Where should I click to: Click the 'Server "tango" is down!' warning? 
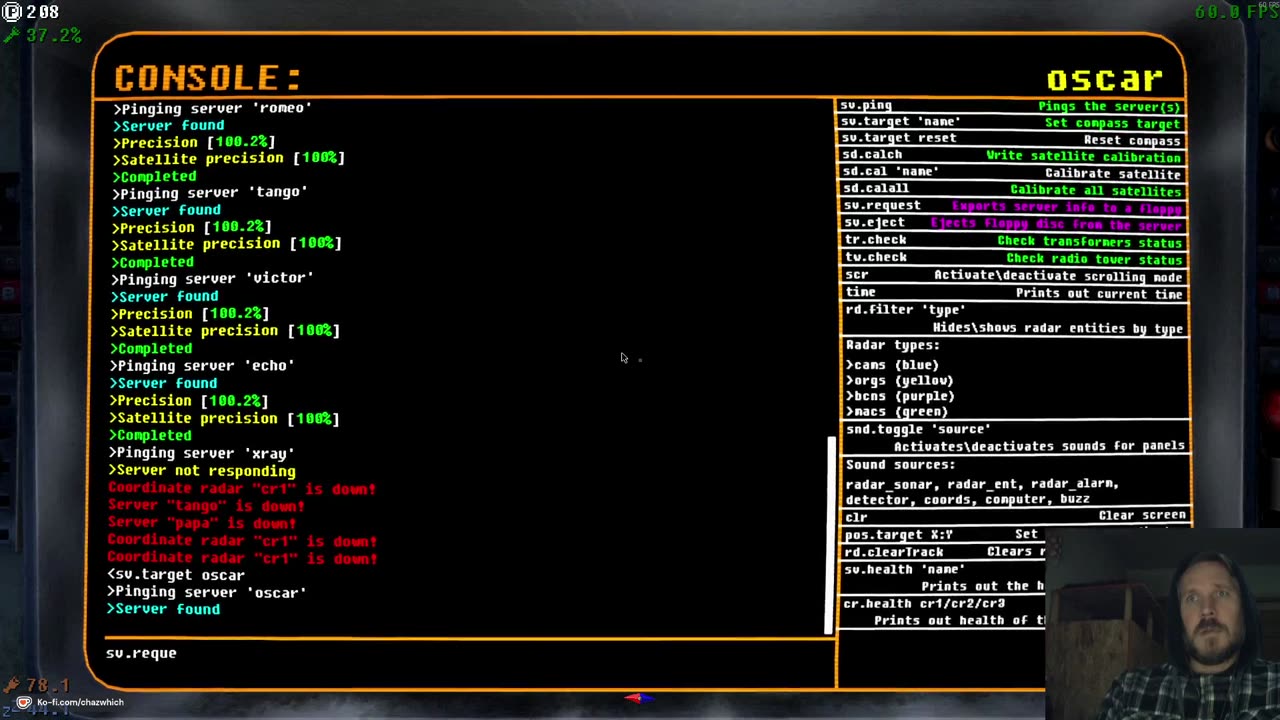pyautogui.click(x=206, y=506)
